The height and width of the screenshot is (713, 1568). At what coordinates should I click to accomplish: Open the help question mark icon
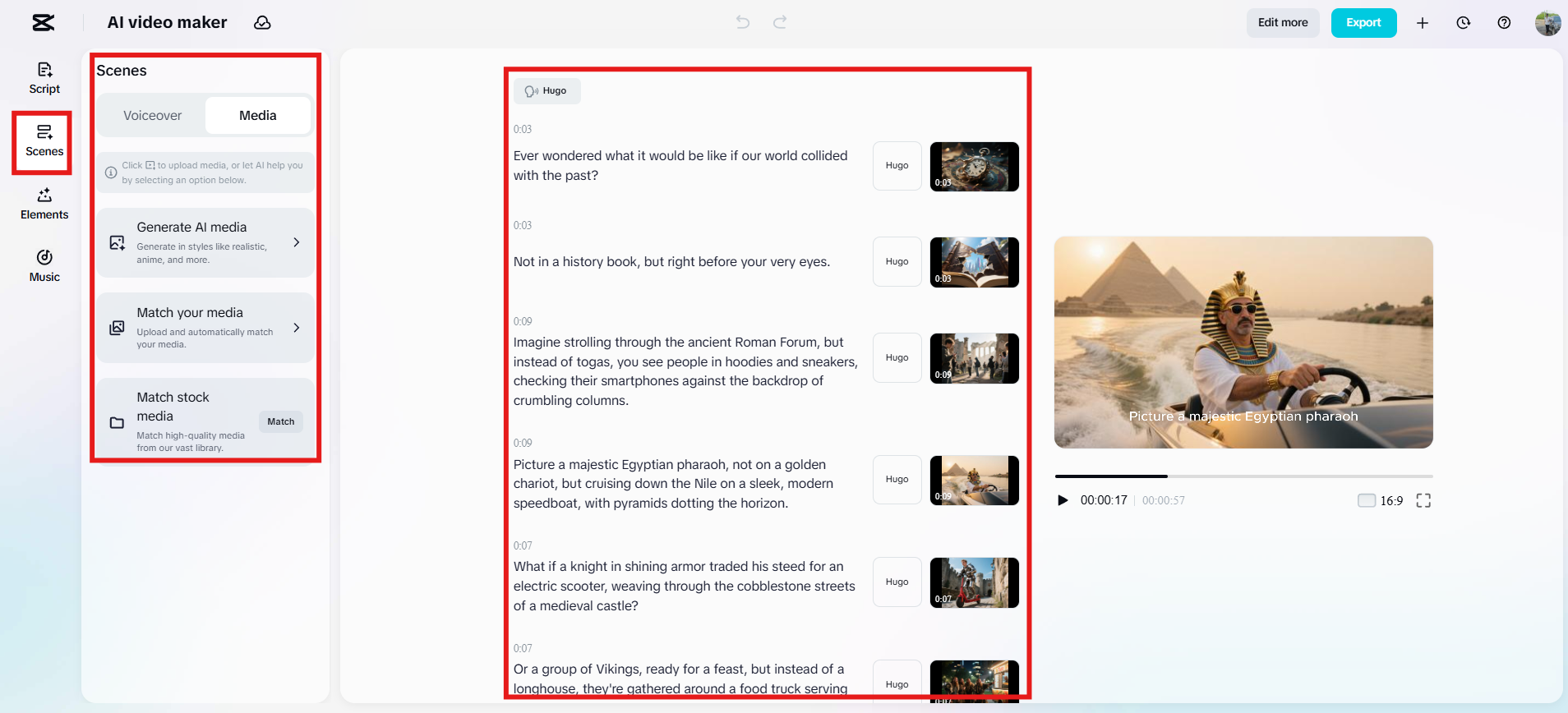tap(1504, 23)
